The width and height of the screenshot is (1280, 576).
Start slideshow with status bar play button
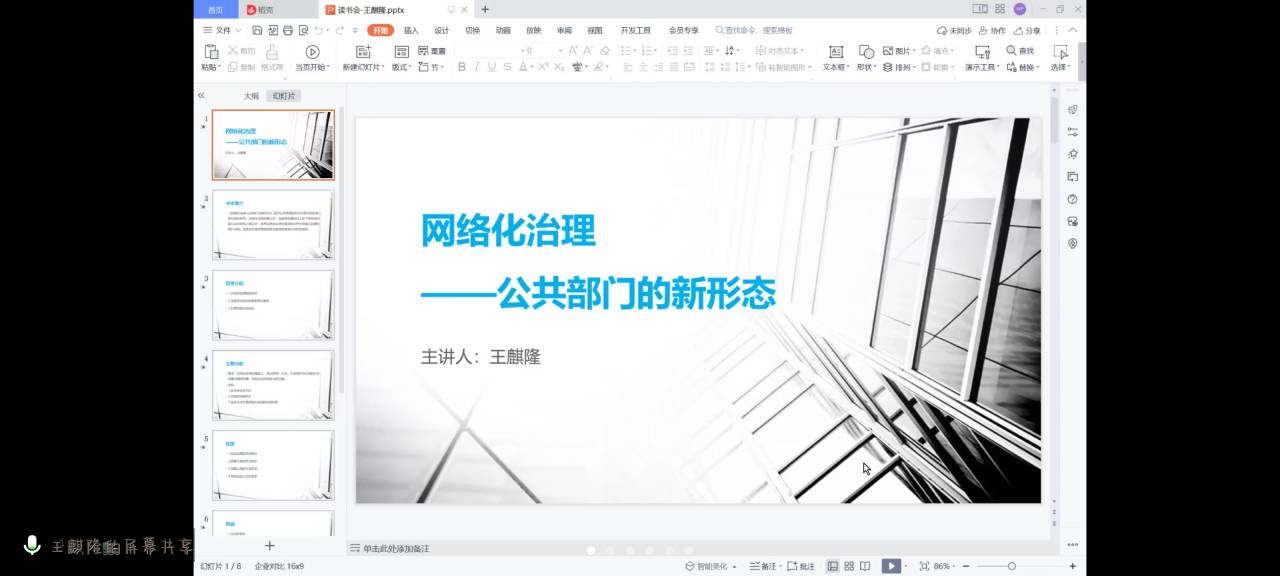(x=889, y=566)
